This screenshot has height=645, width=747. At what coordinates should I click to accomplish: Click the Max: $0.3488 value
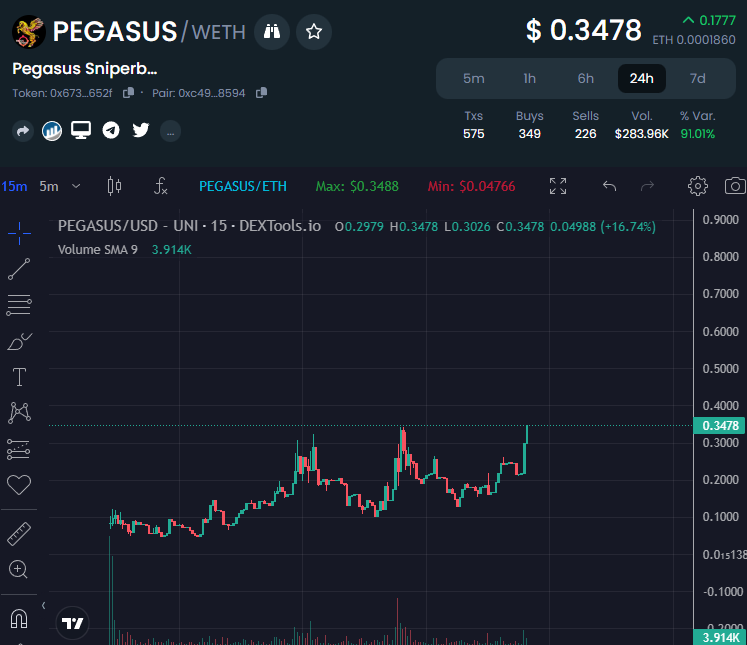(357, 186)
